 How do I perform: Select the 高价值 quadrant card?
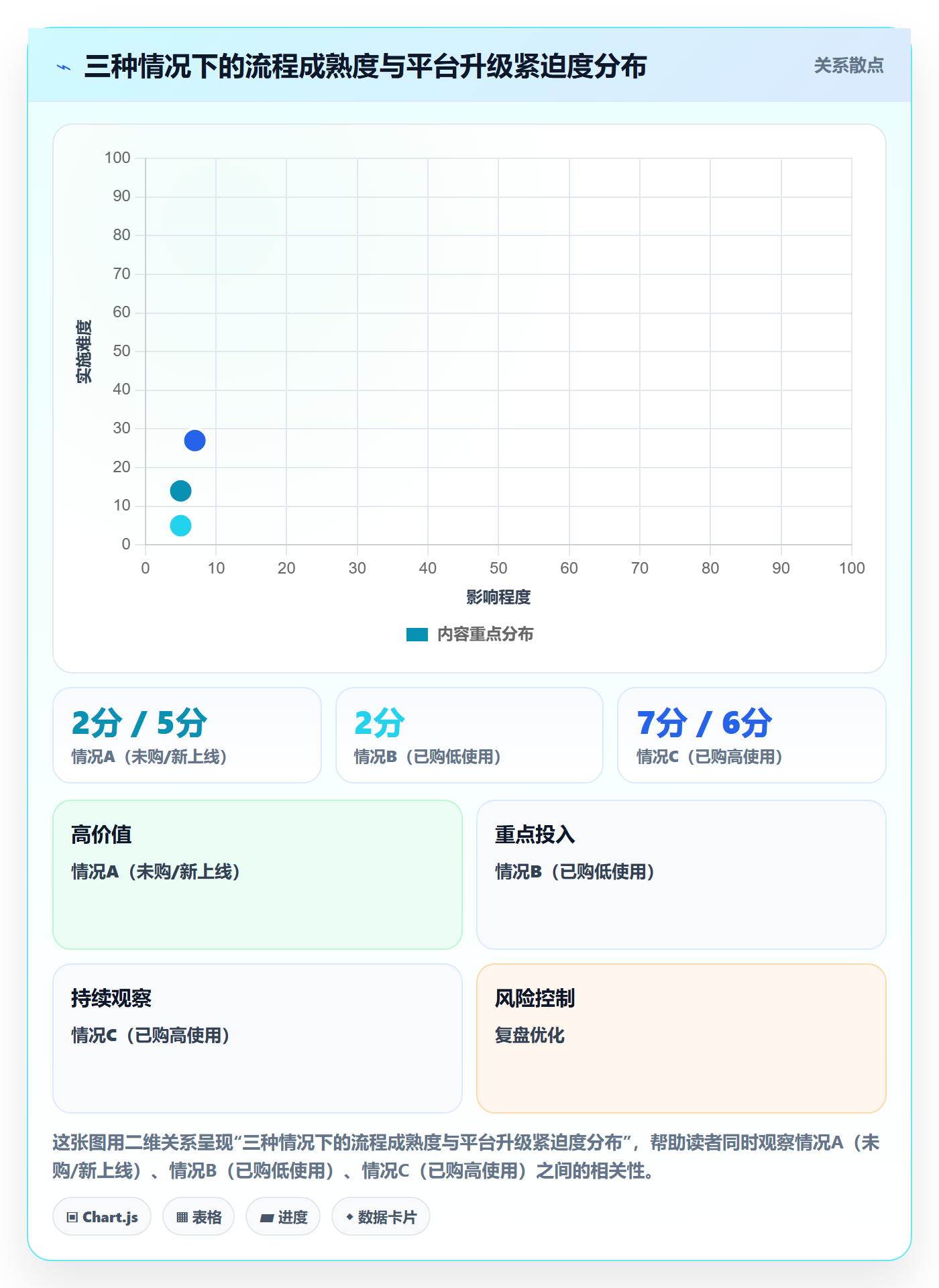(x=258, y=875)
